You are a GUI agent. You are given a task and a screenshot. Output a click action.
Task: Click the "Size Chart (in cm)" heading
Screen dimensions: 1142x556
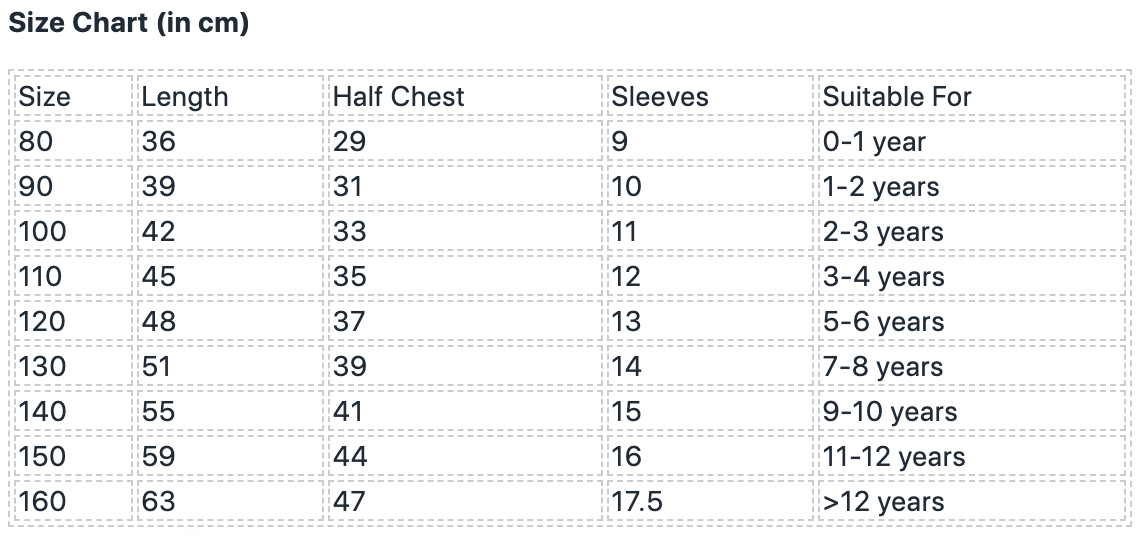pyautogui.click(x=128, y=24)
